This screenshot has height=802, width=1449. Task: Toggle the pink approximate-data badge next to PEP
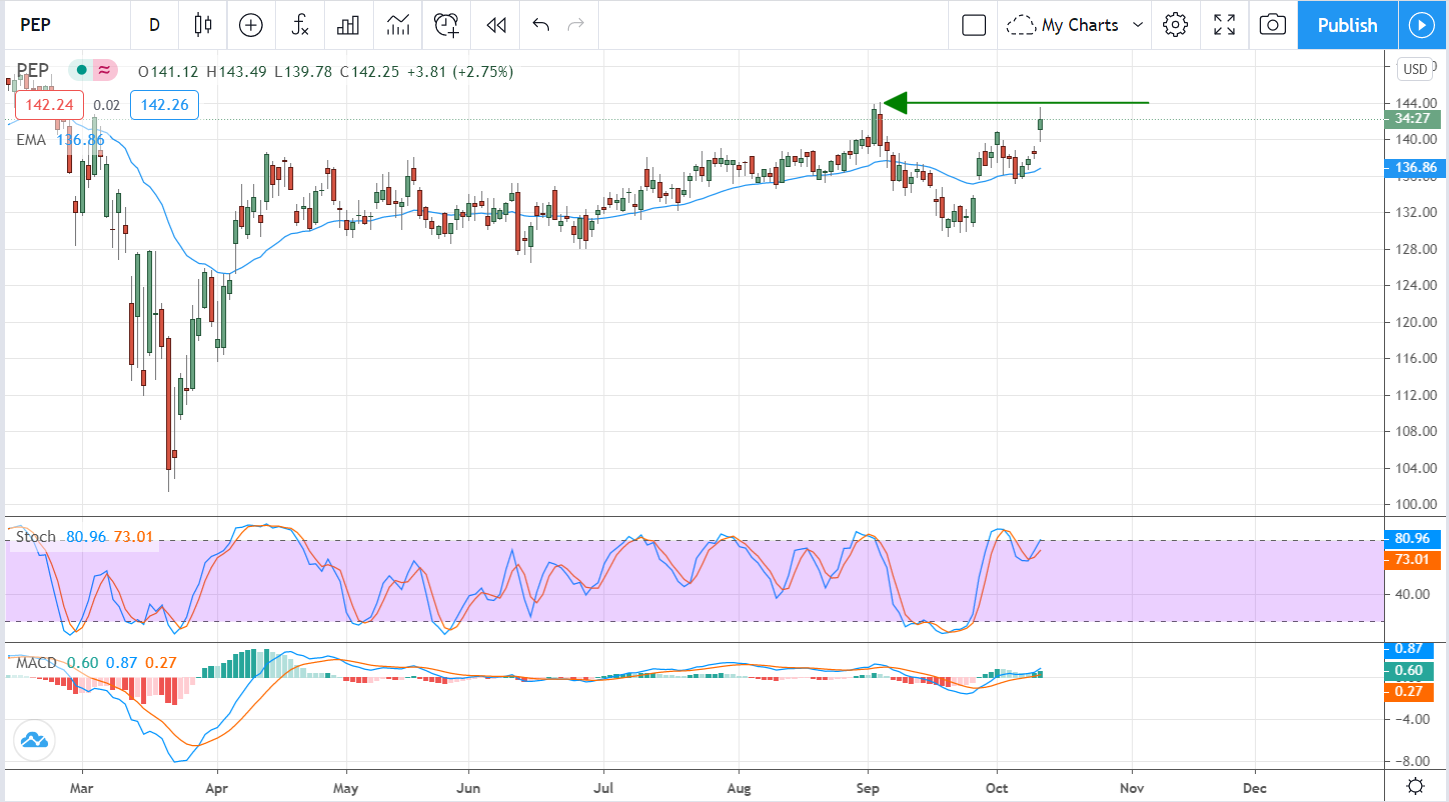tap(104, 70)
